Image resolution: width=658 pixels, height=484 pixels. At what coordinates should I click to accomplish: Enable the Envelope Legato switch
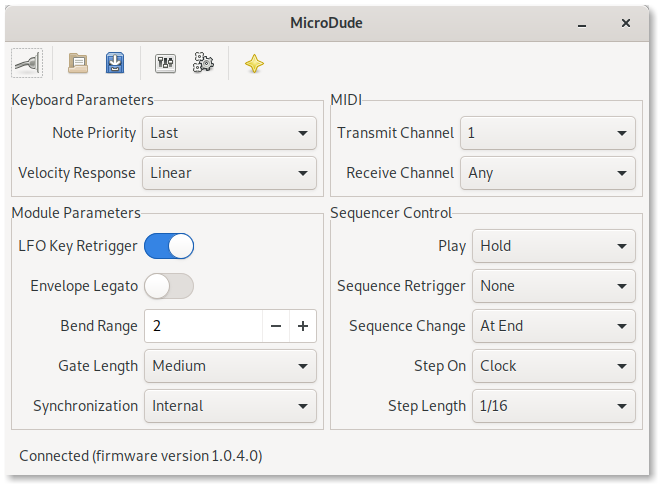coord(169,286)
